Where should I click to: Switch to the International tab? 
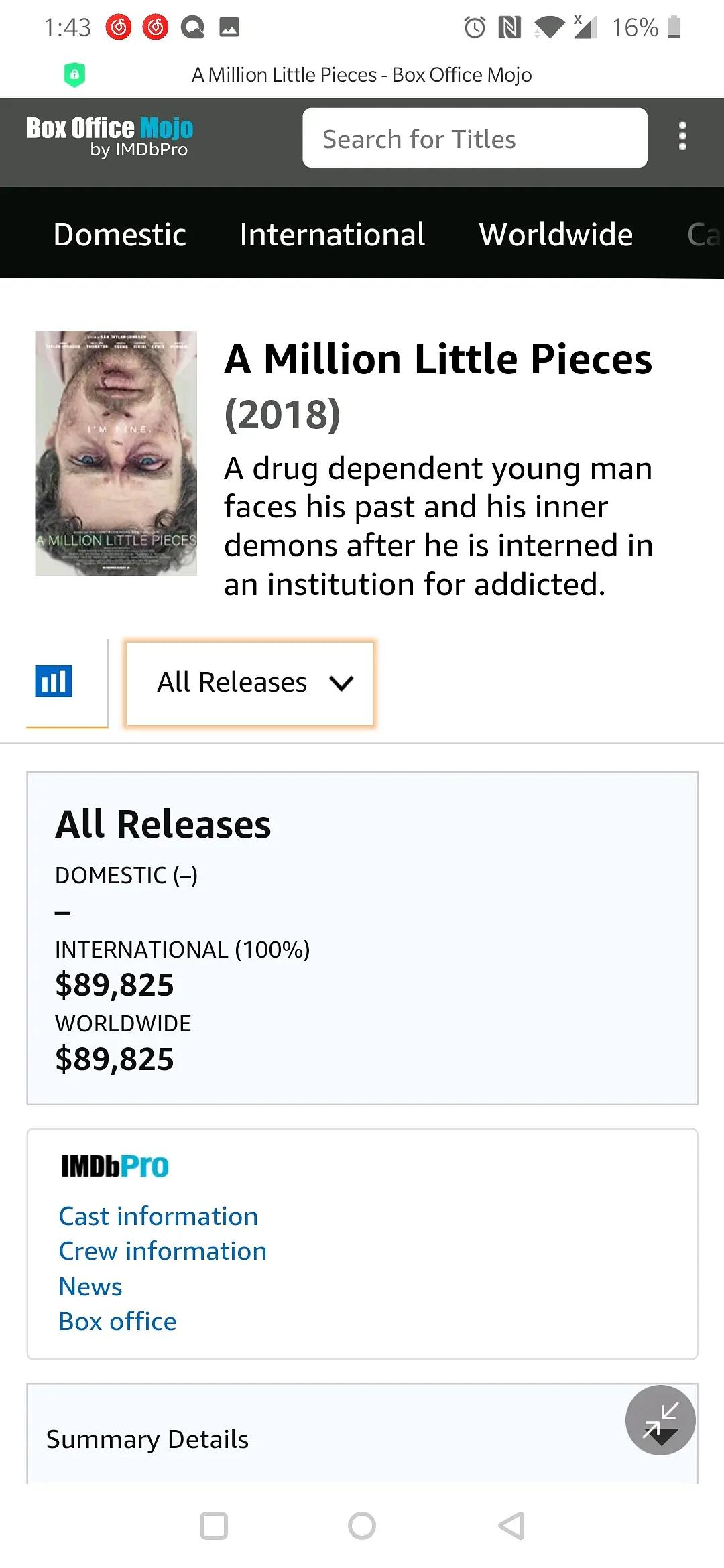(x=332, y=235)
